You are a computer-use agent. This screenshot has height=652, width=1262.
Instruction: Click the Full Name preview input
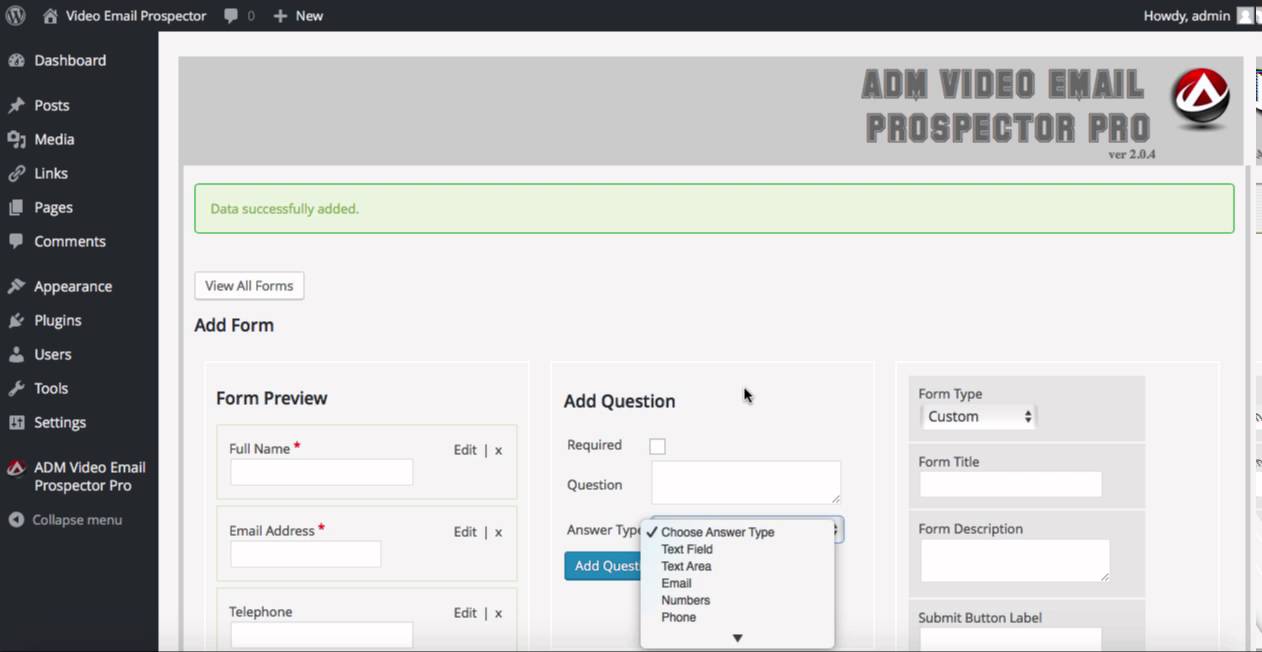321,472
